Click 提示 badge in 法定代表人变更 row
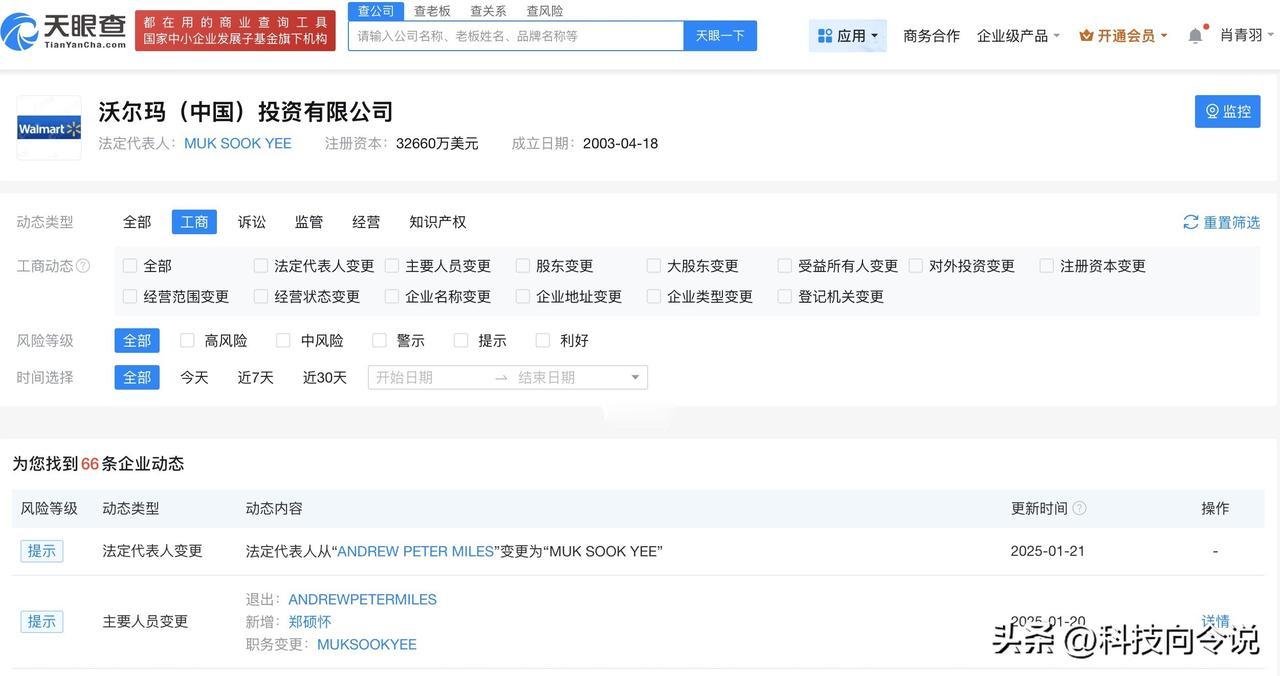Viewport: 1280px width, 676px height. tap(42, 551)
